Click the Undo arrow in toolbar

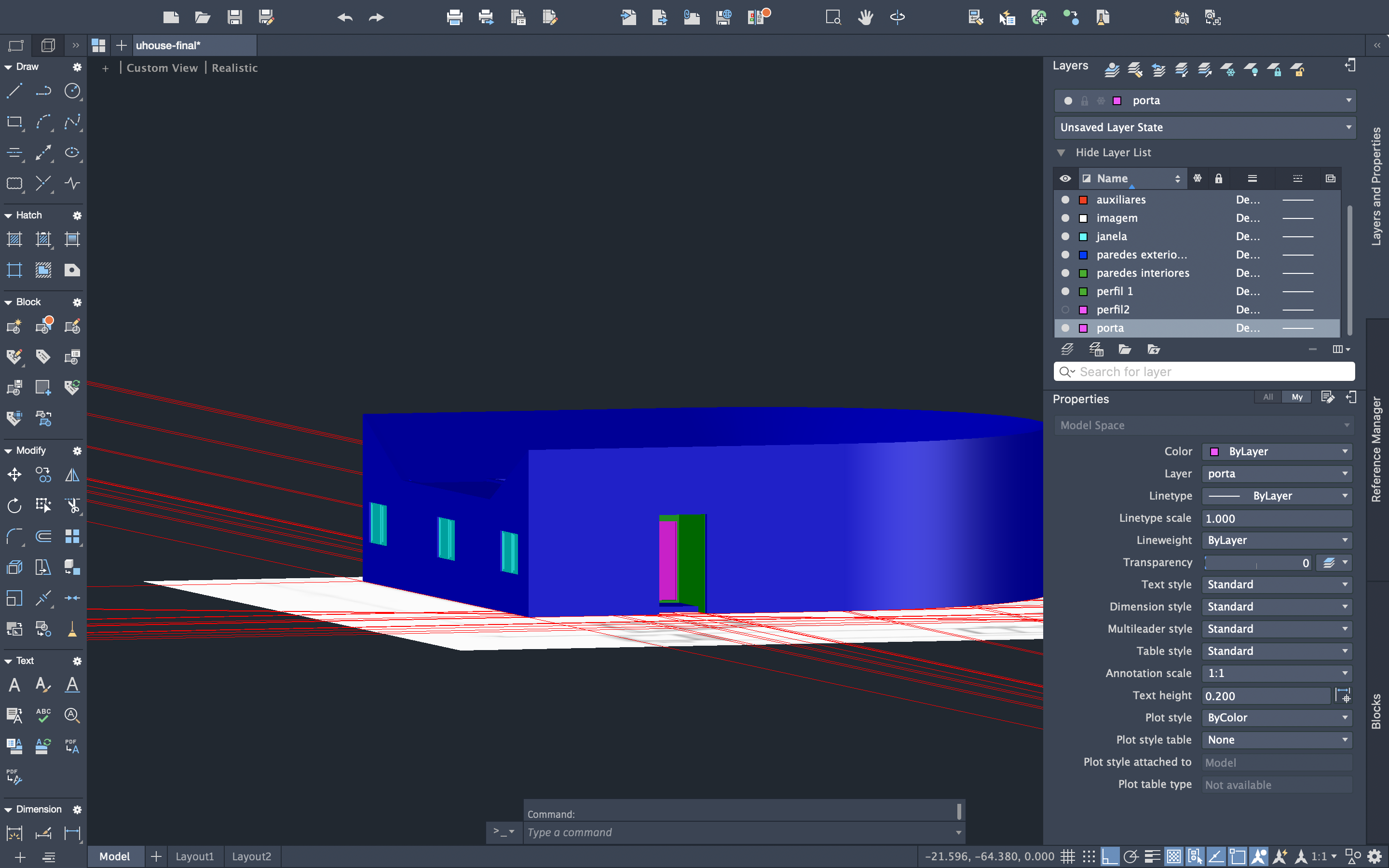pyautogui.click(x=345, y=17)
